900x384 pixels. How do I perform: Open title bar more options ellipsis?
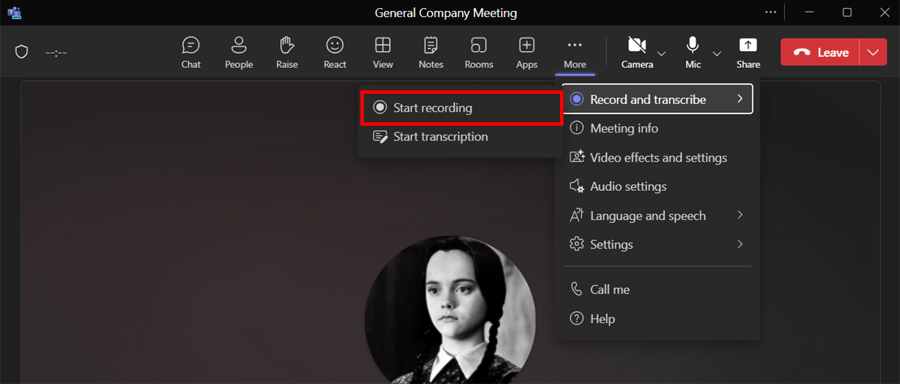click(770, 12)
